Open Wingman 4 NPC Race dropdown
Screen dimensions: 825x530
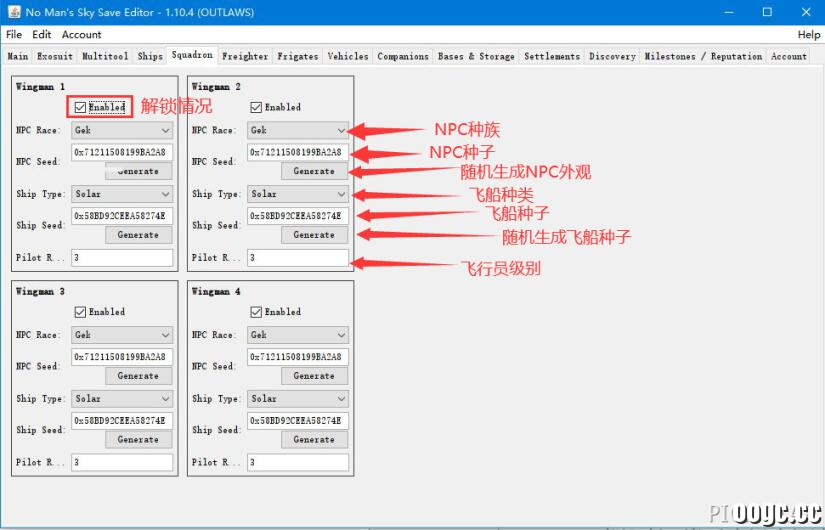(x=297, y=335)
